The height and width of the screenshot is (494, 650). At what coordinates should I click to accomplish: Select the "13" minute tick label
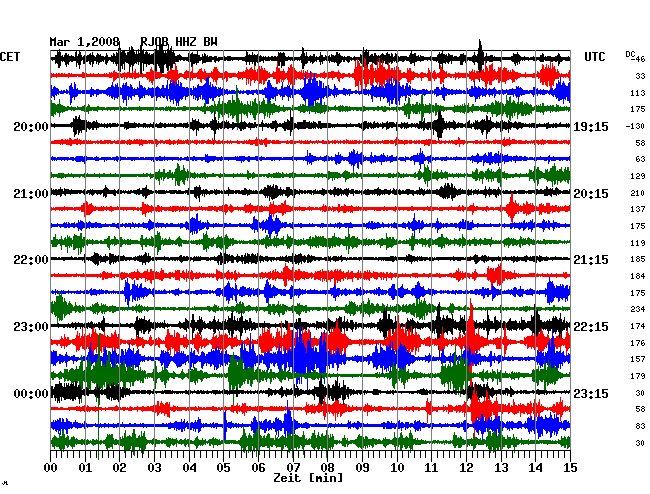[501, 467]
